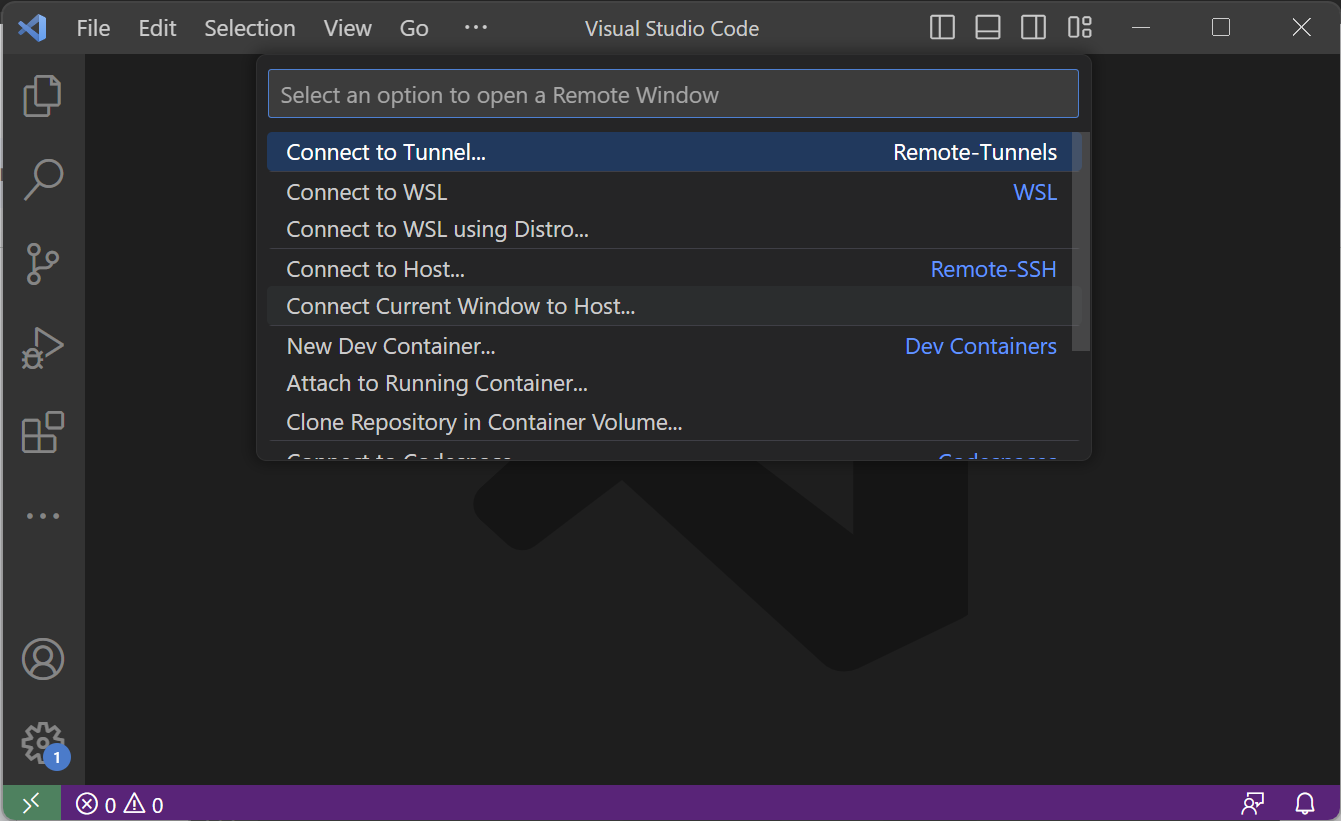Screen dimensions: 1341x821
Task: Open the errors and warnings status item
Action: [x=120, y=804]
